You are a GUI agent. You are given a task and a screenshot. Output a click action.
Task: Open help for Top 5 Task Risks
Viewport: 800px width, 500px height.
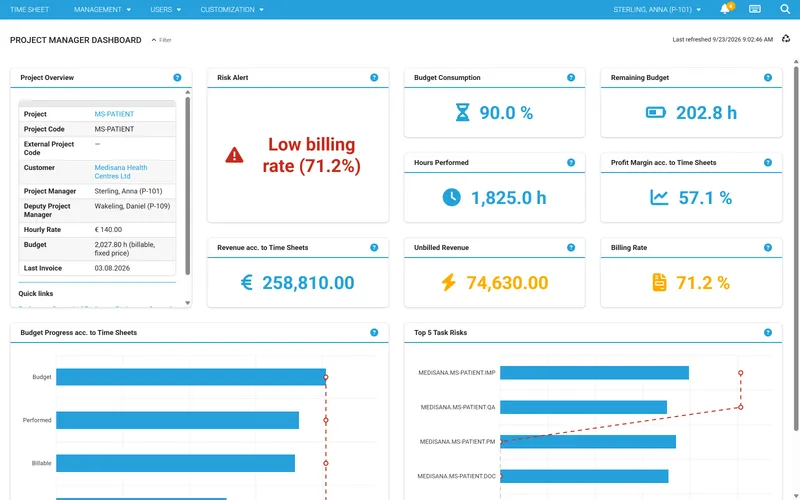768,333
